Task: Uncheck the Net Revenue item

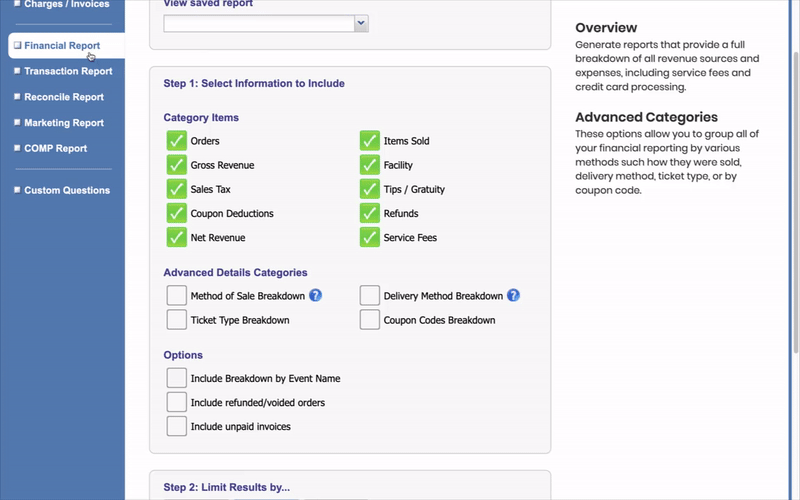Action: click(177, 237)
